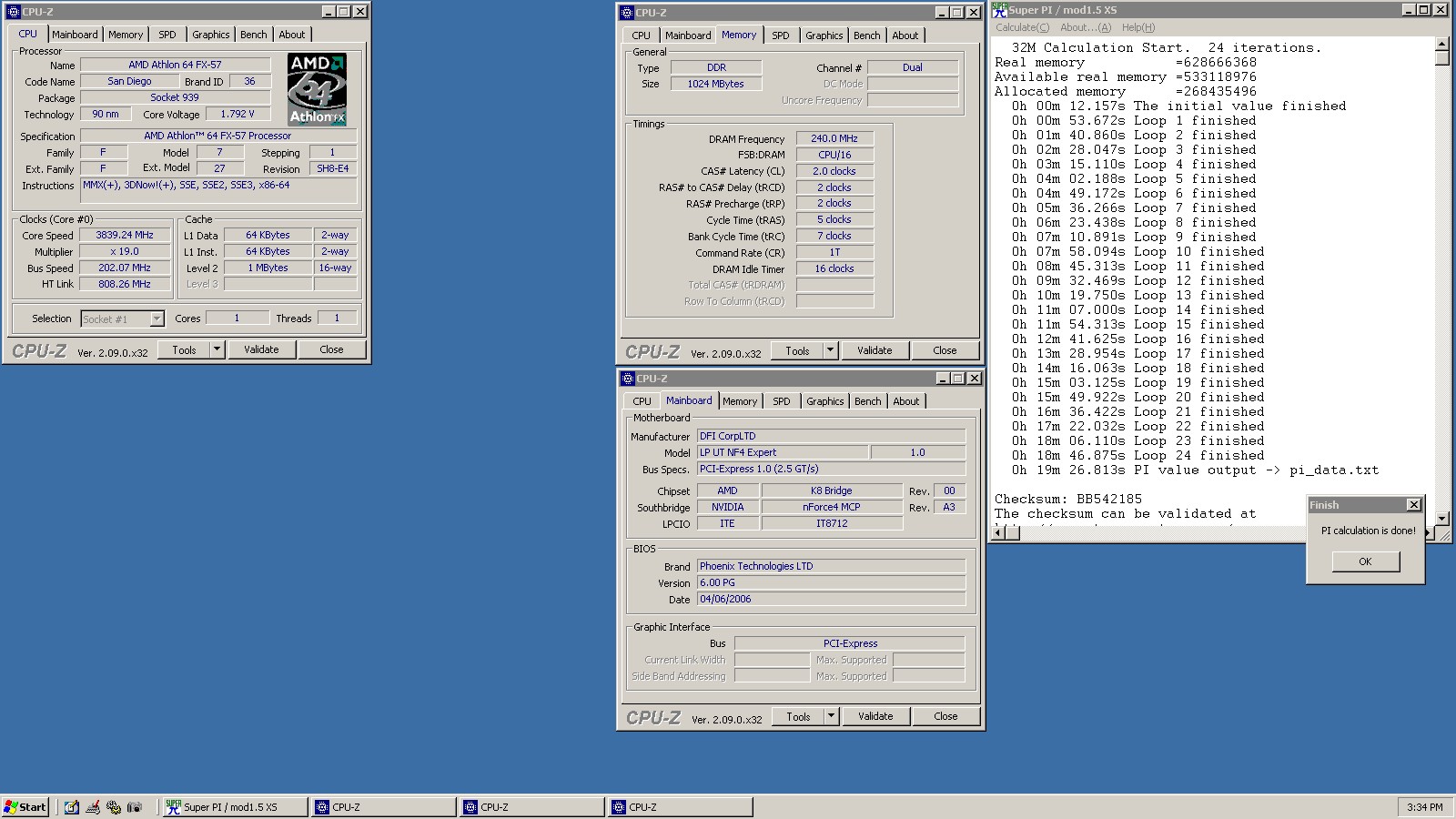Viewport: 1456px width, 819px height.
Task: Select Graphics tab in Mainboard window
Action: click(x=825, y=401)
